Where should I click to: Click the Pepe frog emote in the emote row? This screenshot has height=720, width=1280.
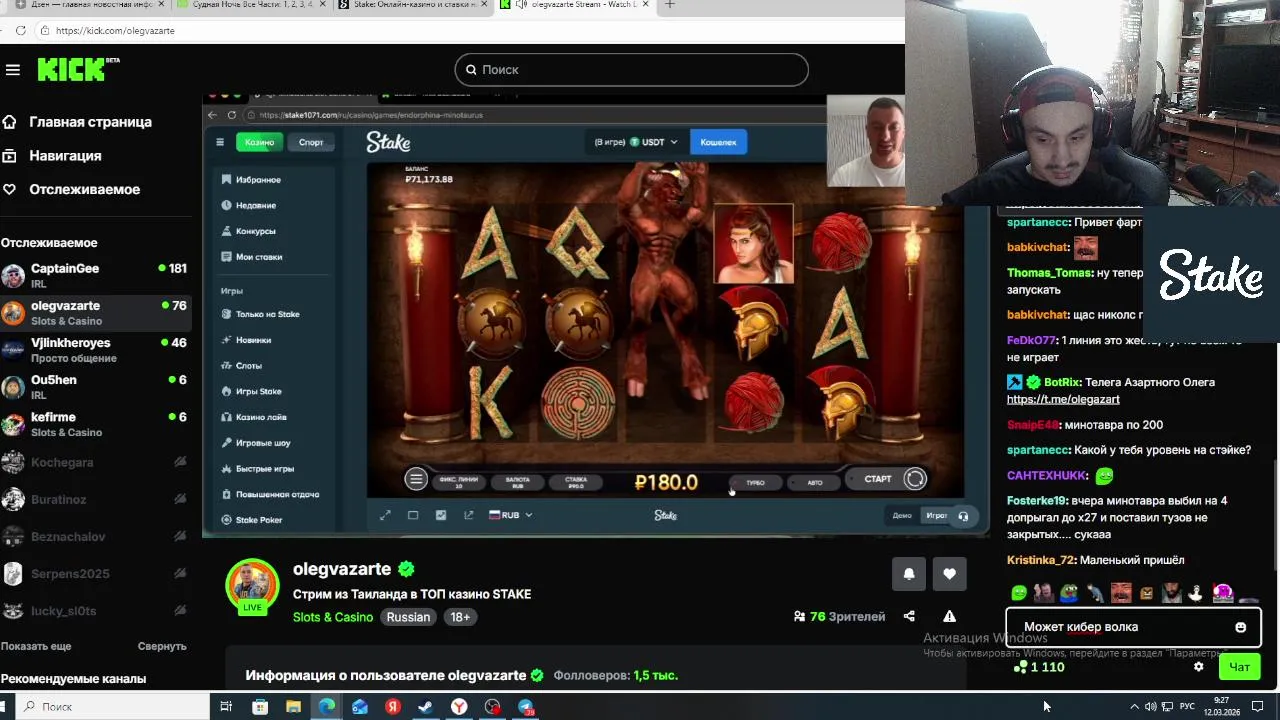tap(1069, 593)
